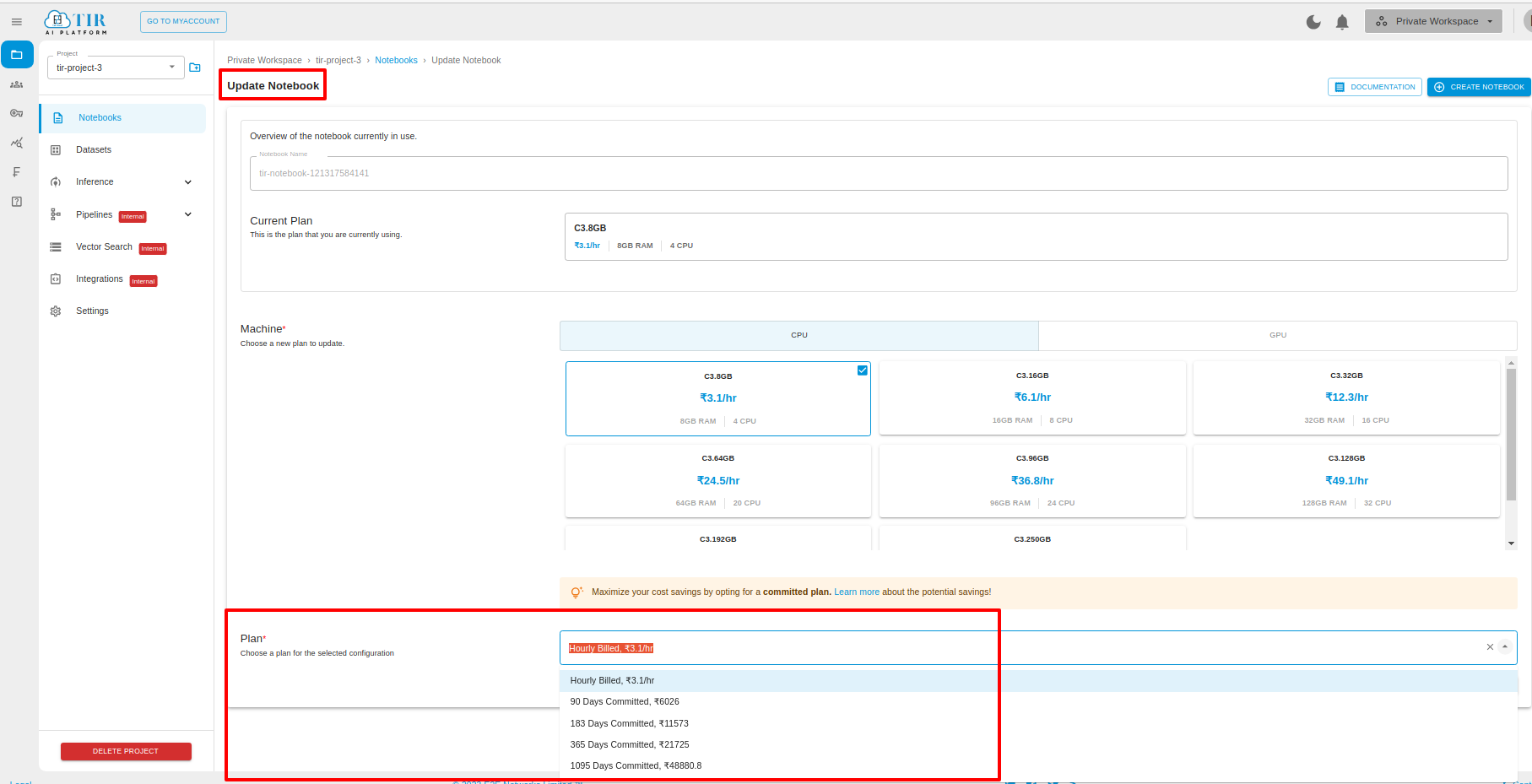Open the API keys icon in left rail
The width and height of the screenshot is (1532, 784).
click(x=17, y=113)
